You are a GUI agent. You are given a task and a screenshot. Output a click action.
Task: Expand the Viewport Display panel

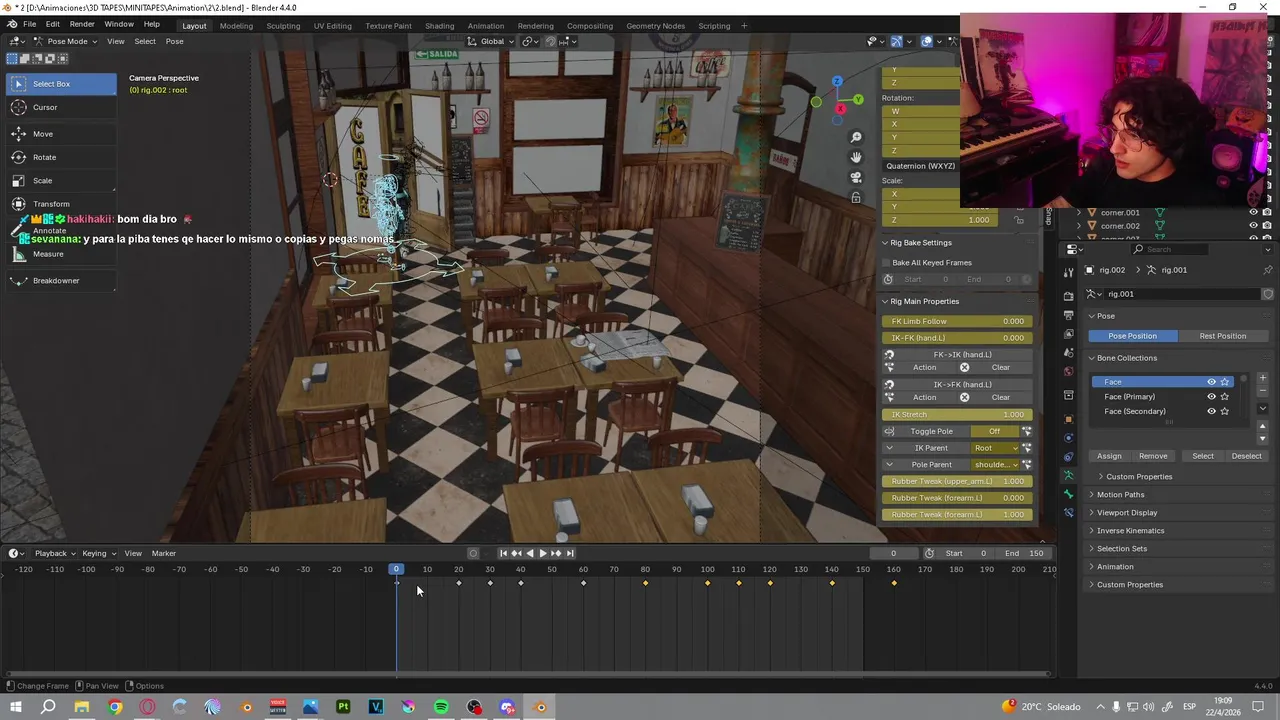[x=1126, y=513]
